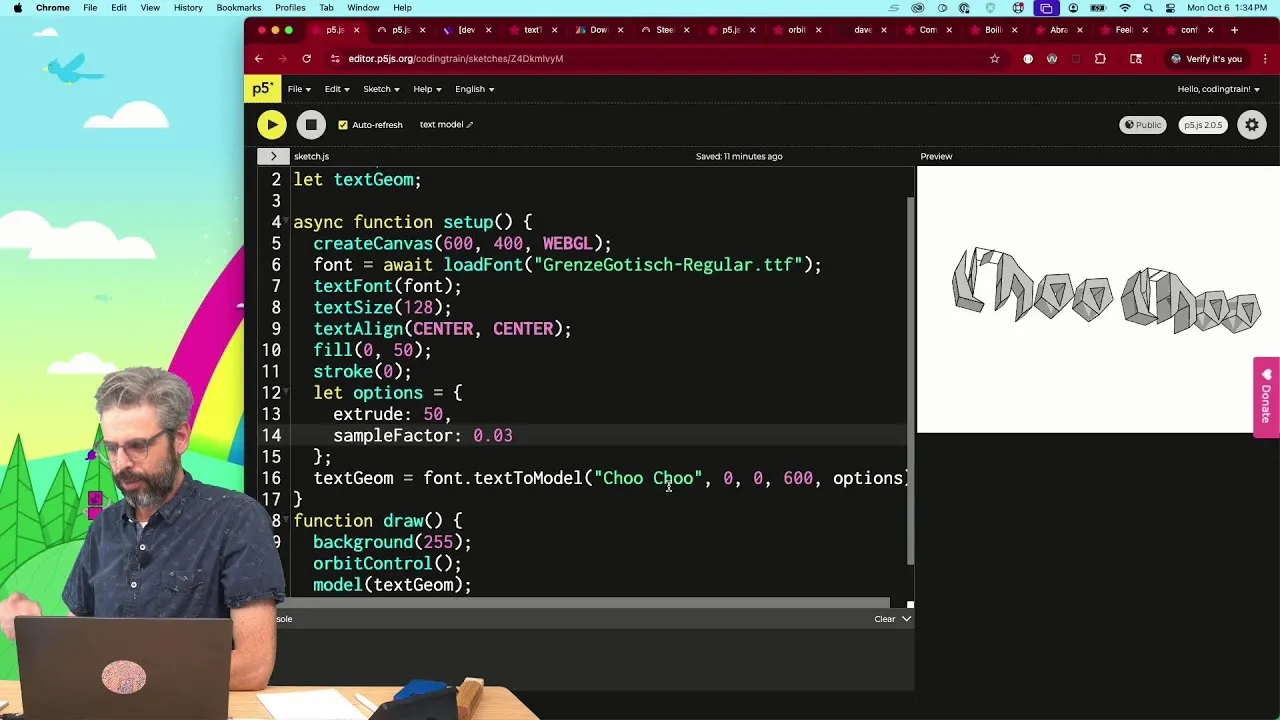The image size is (1280, 720).
Task: Bookmark this page with star icon
Action: [994, 59]
